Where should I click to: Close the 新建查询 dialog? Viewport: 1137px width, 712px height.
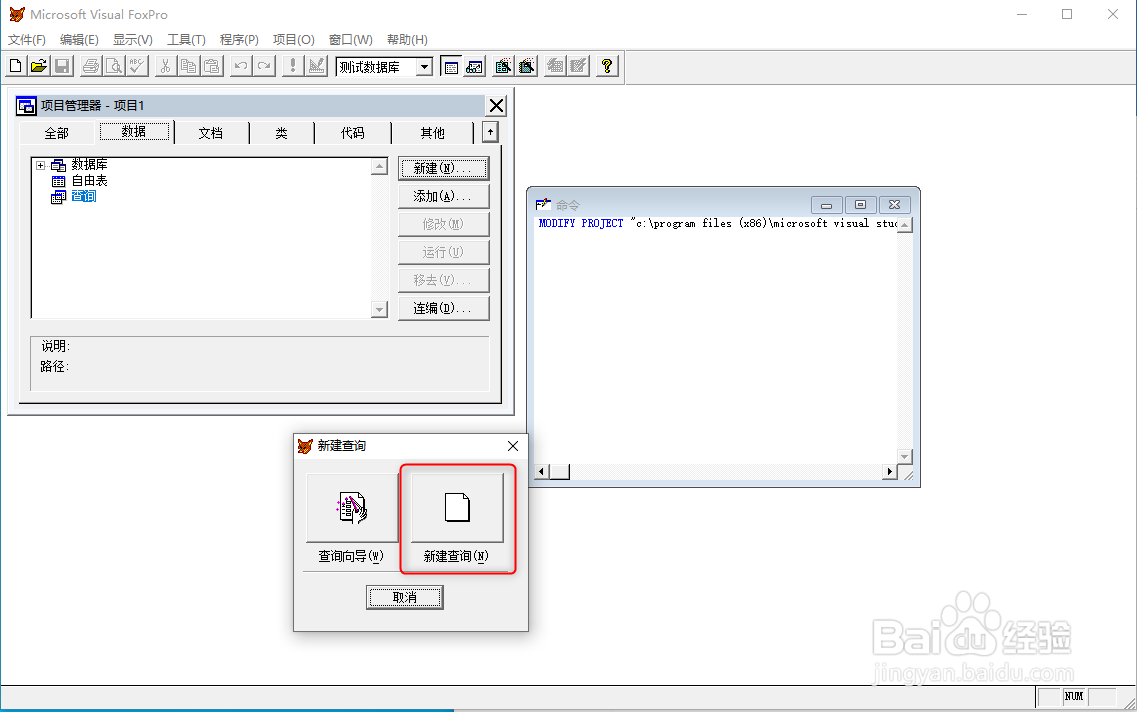[513, 446]
